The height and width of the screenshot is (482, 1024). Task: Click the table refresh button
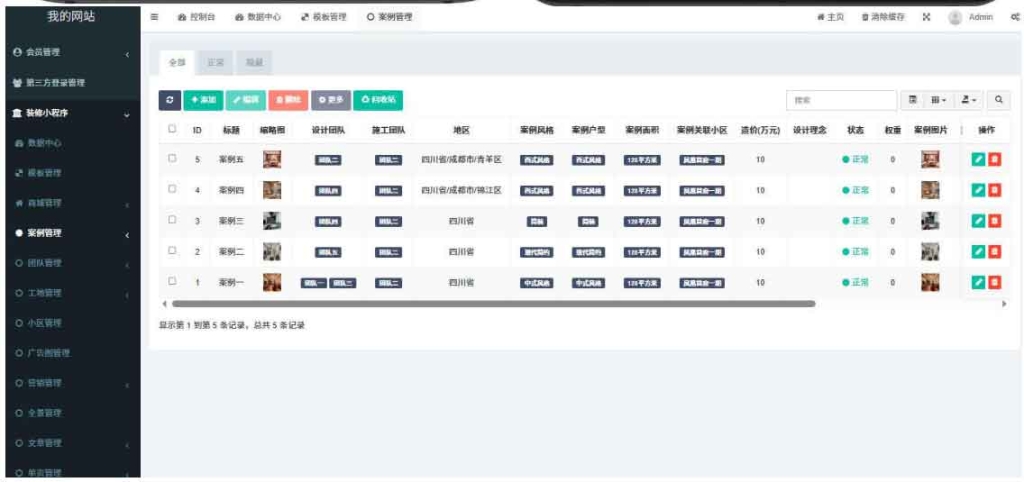[x=170, y=100]
